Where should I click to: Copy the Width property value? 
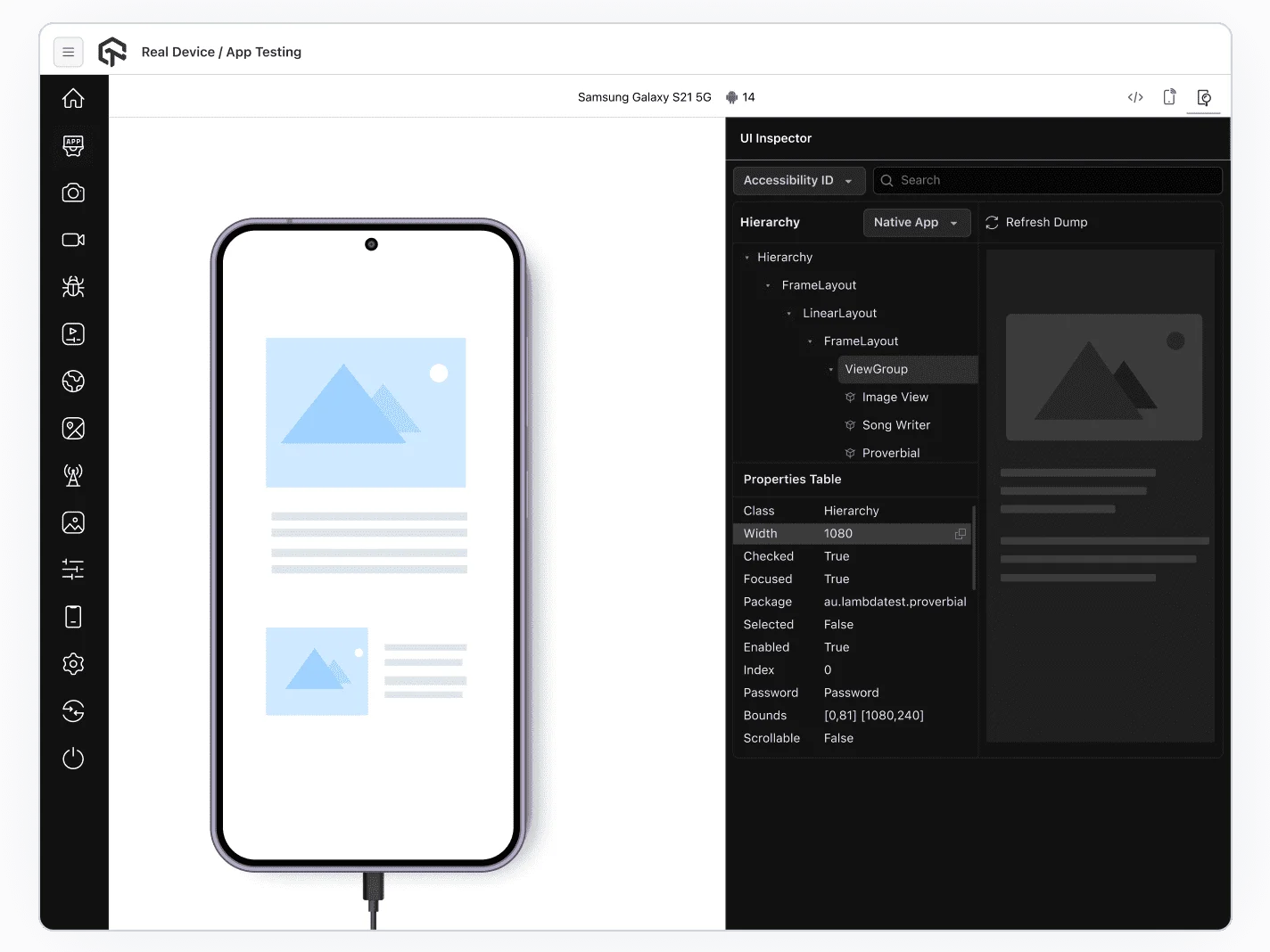coord(960,533)
